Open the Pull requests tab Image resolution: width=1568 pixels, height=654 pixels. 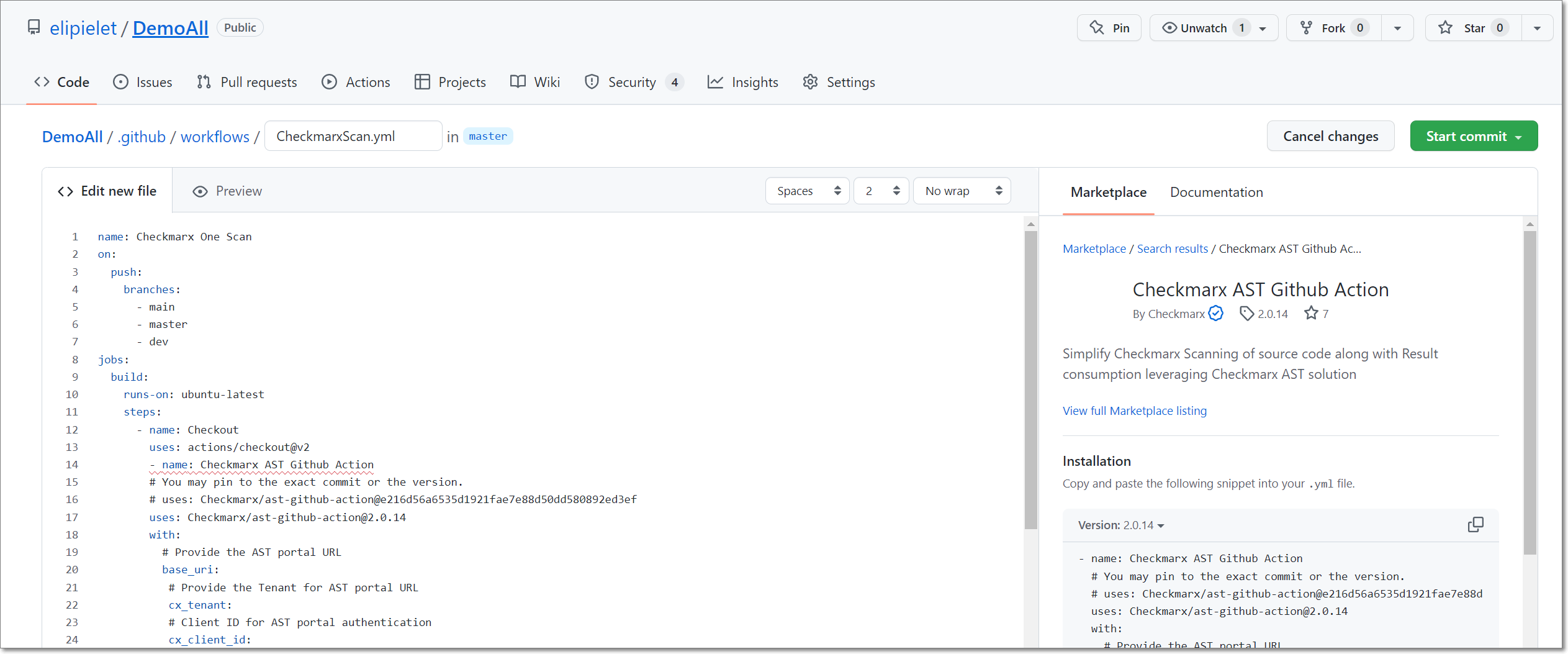point(246,82)
